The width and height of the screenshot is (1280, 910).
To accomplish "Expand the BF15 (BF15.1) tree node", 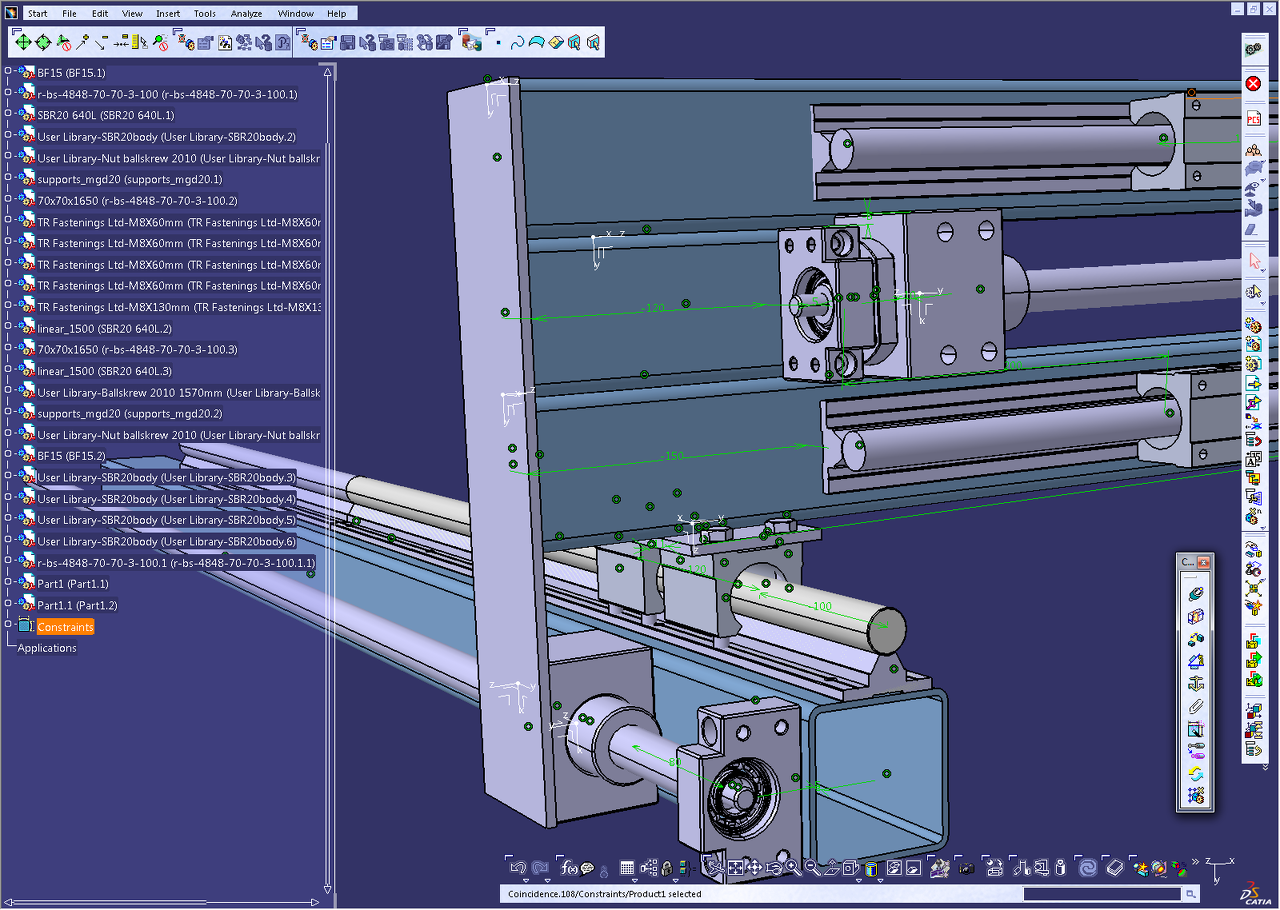I will tap(8, 72).
